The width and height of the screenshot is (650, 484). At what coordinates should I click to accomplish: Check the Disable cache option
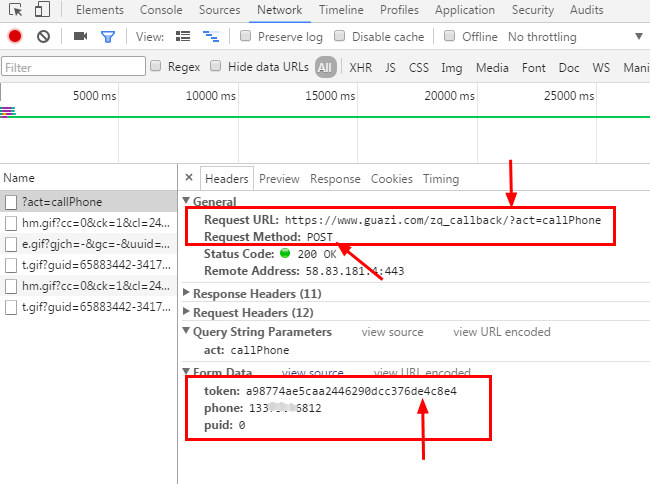pyautogui.click(x=340, y=37)
